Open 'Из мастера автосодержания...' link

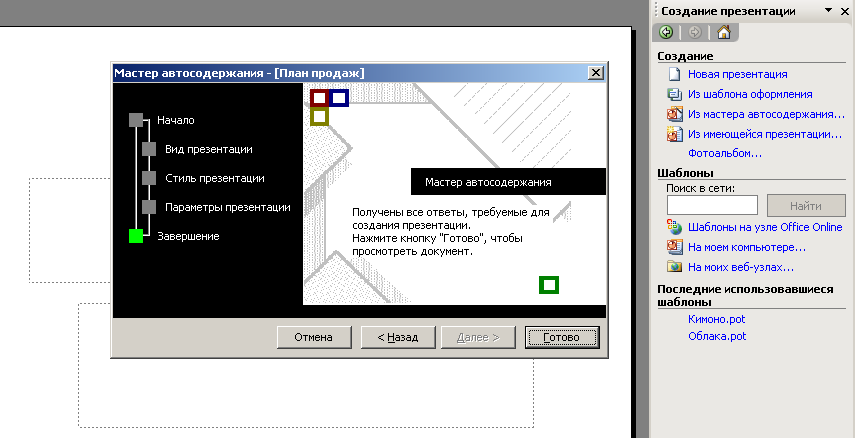pyautogui.click(x=766, y=115)
